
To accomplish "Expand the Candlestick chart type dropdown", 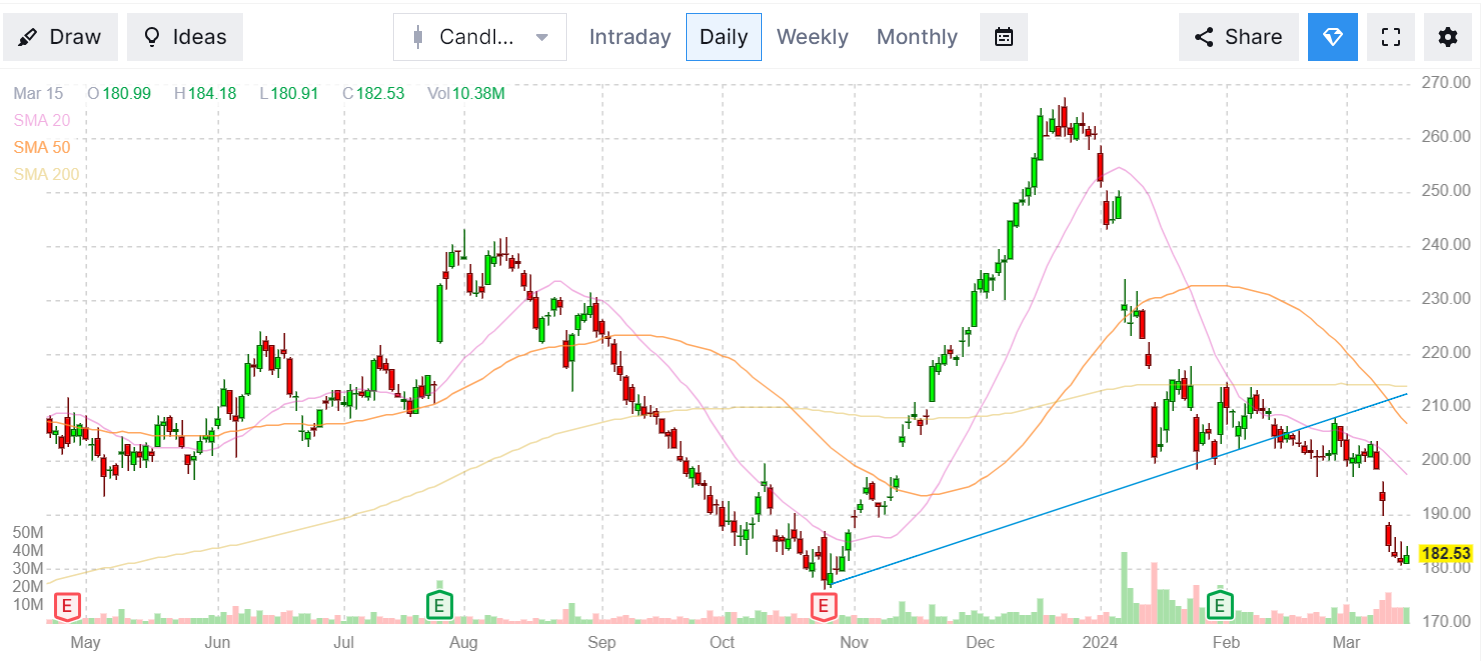I will tap(480, 37).
